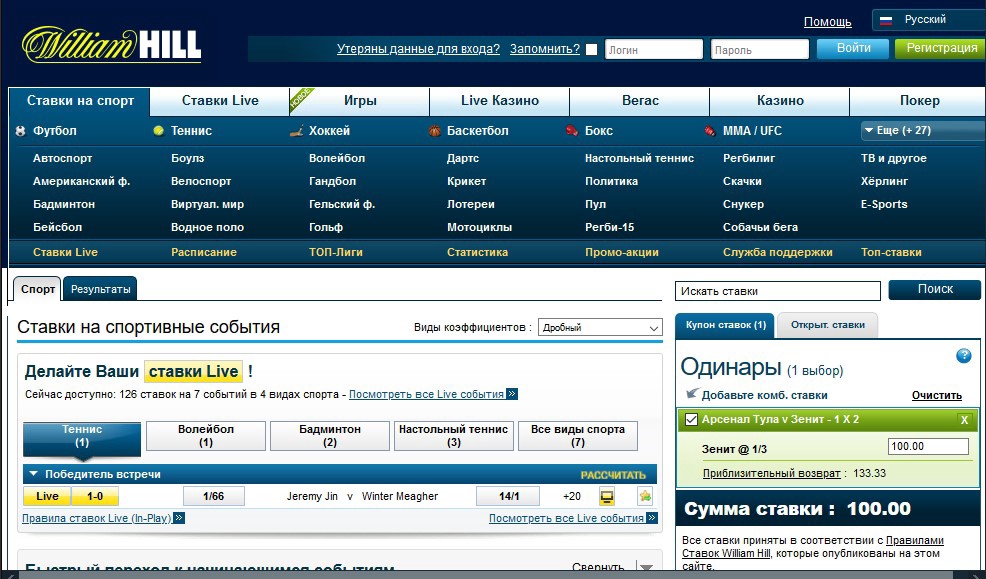
Task: Open the Казино tab
Action: 780,101
